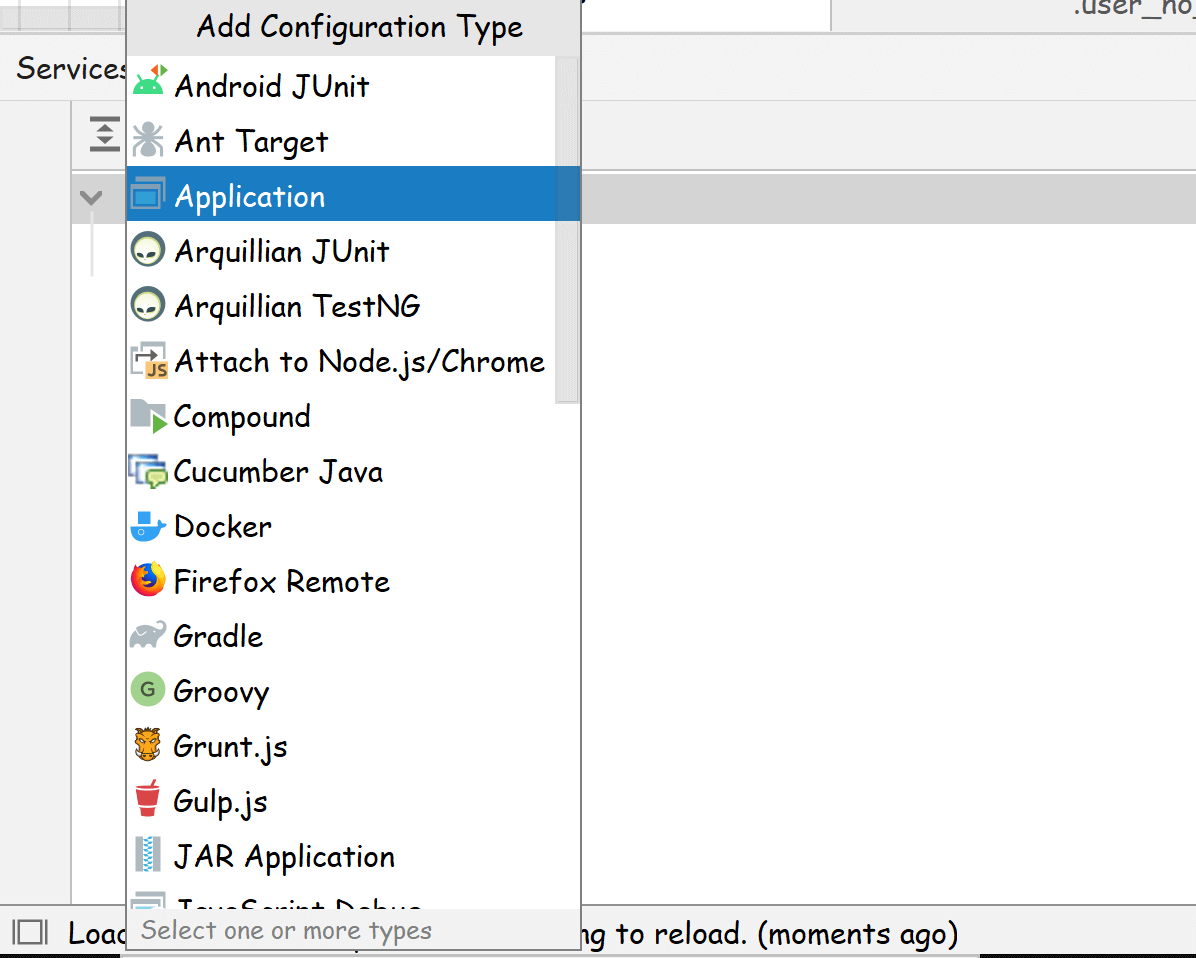Click the Ant Target spider icon
The width and height of the screenshot is (1196, 958).
(x=148, y=141)
